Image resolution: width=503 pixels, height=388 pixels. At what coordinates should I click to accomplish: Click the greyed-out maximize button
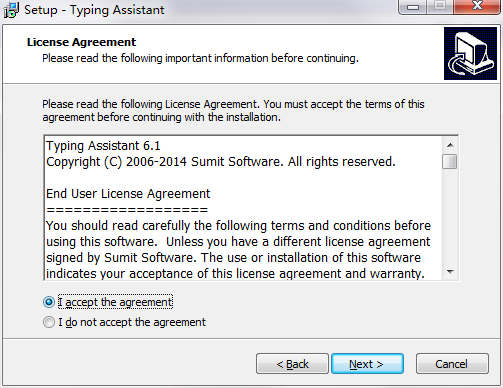pos(440,7)
